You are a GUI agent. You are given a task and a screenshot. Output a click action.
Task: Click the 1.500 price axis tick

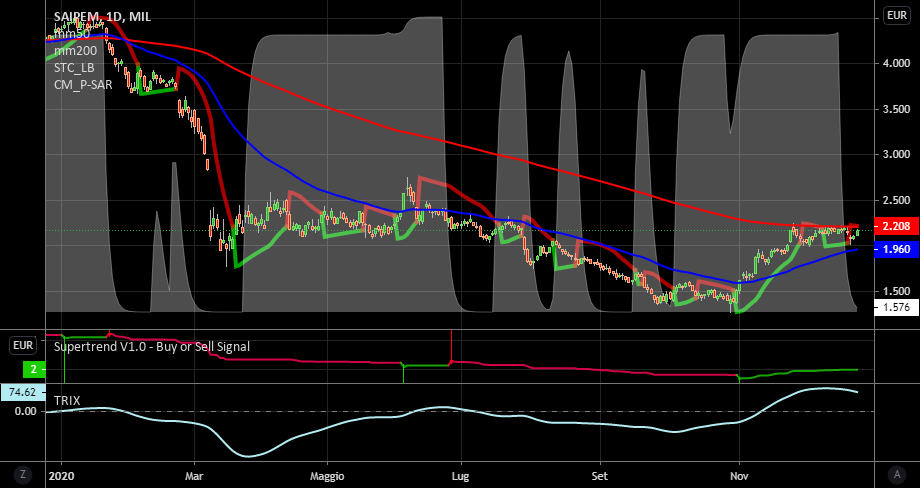(897, 292)
